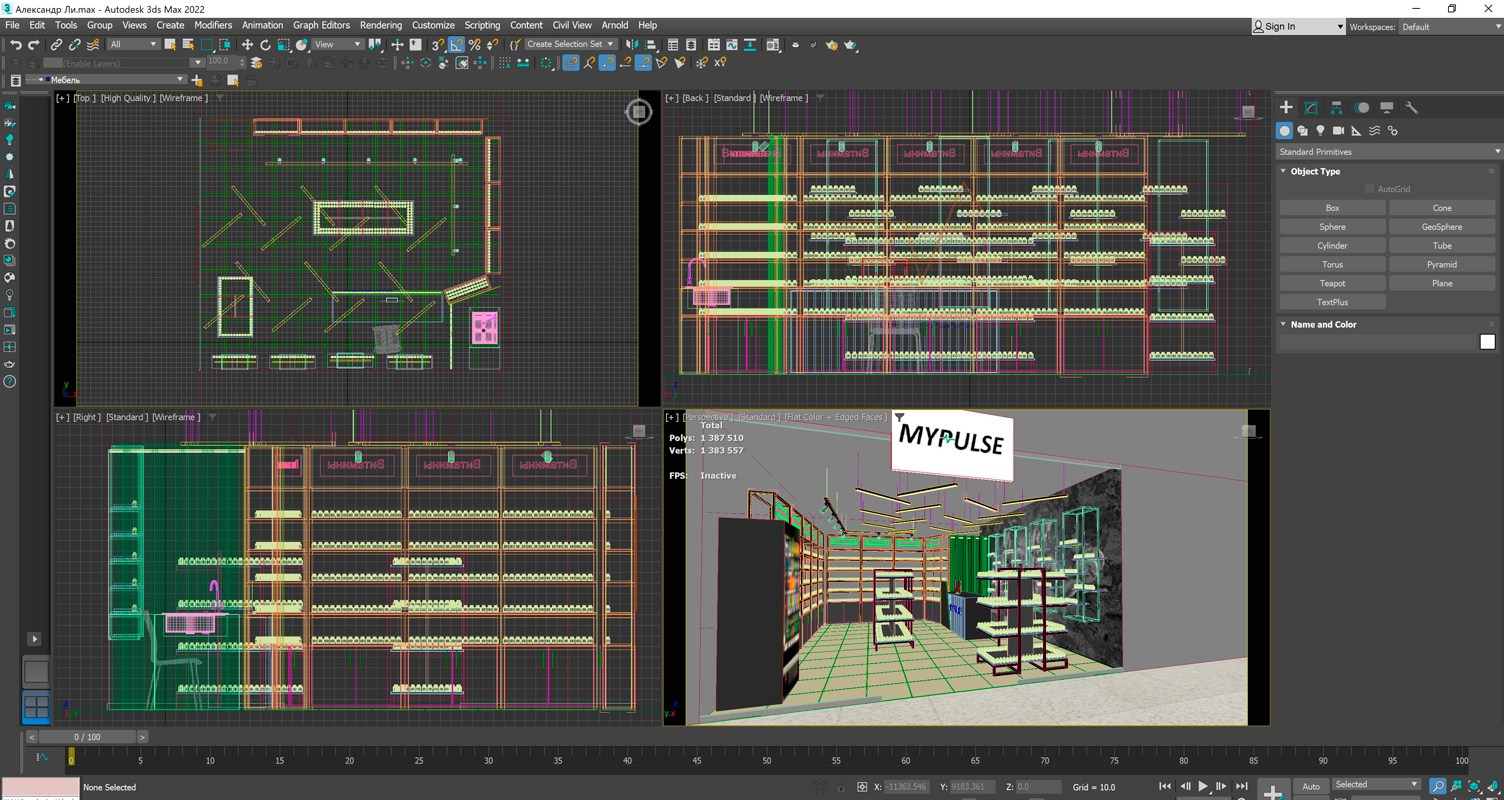Toggle Angle Snap in the main toolbar
Viewport: 1504px width, 800px height.
[x=456, y=45]
